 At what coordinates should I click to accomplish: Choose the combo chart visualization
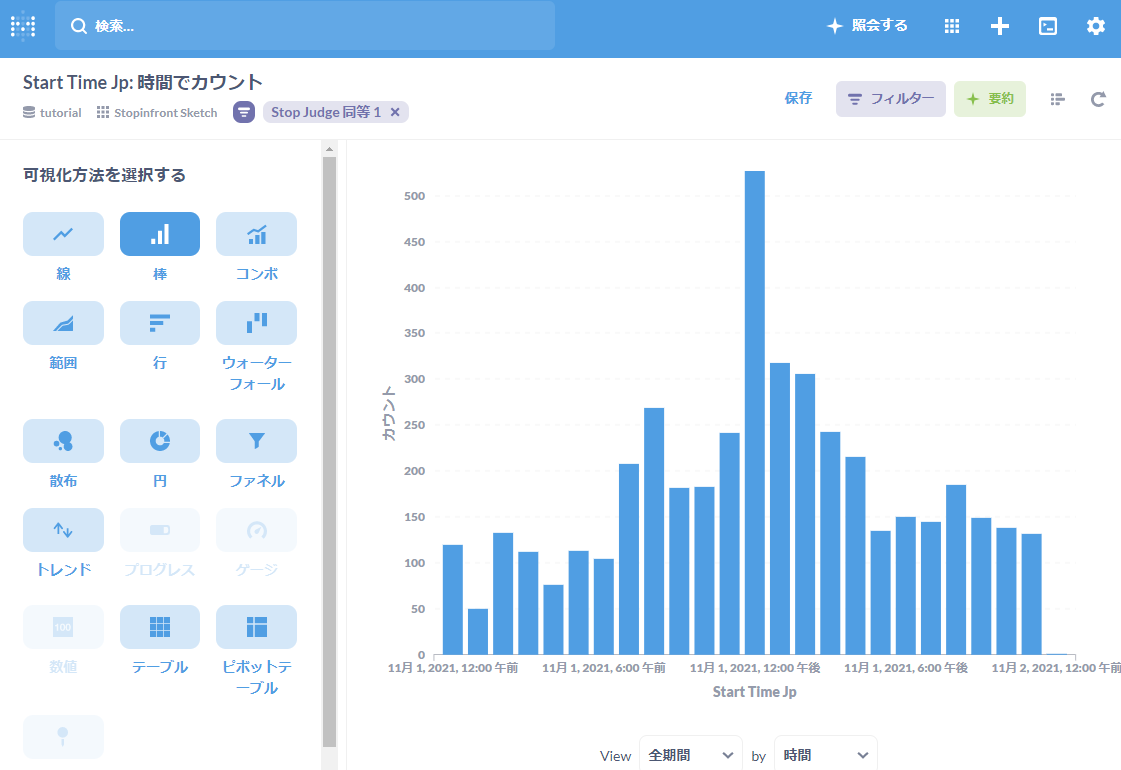(x=256, y=234)
